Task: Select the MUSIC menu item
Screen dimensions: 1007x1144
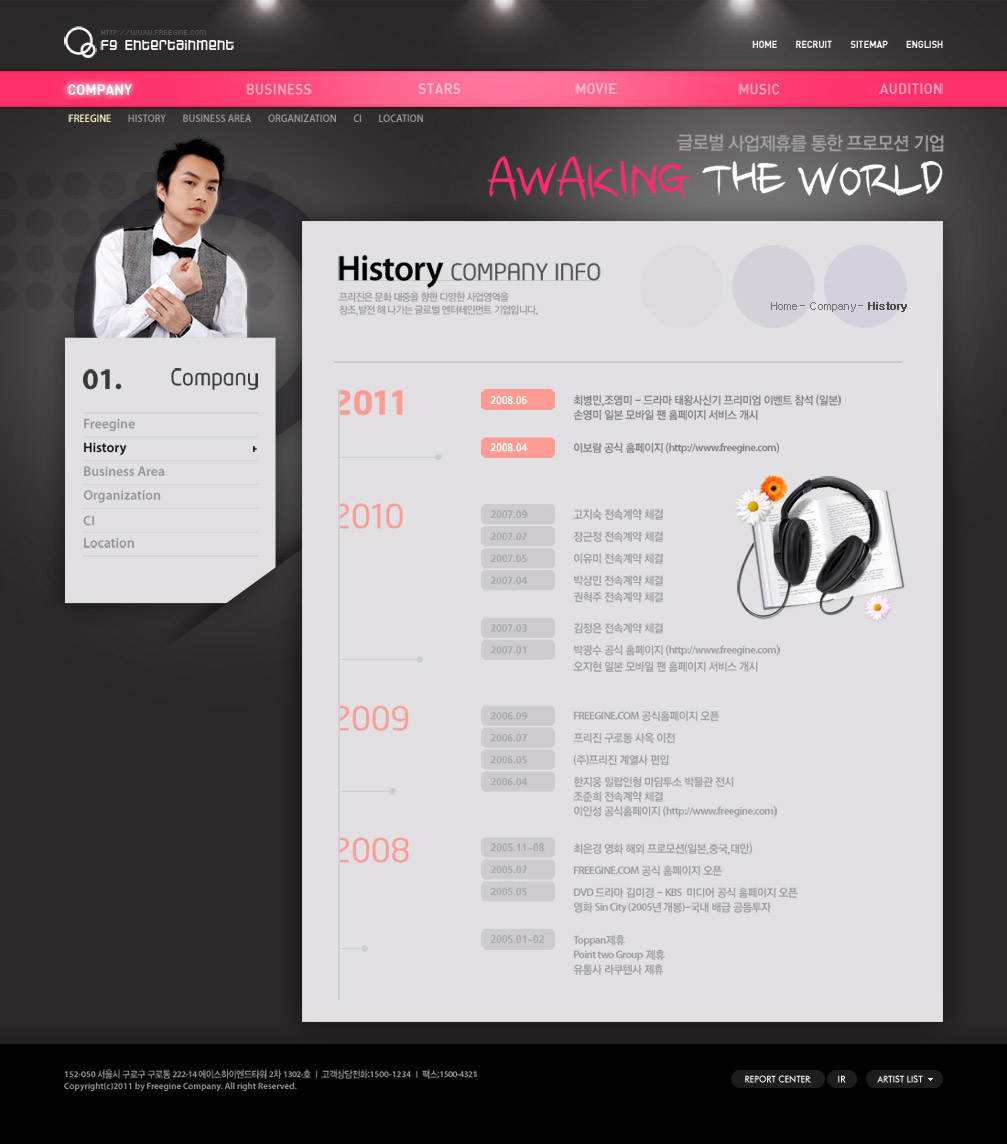Action: pyautogui.click(x=758, y=90)
